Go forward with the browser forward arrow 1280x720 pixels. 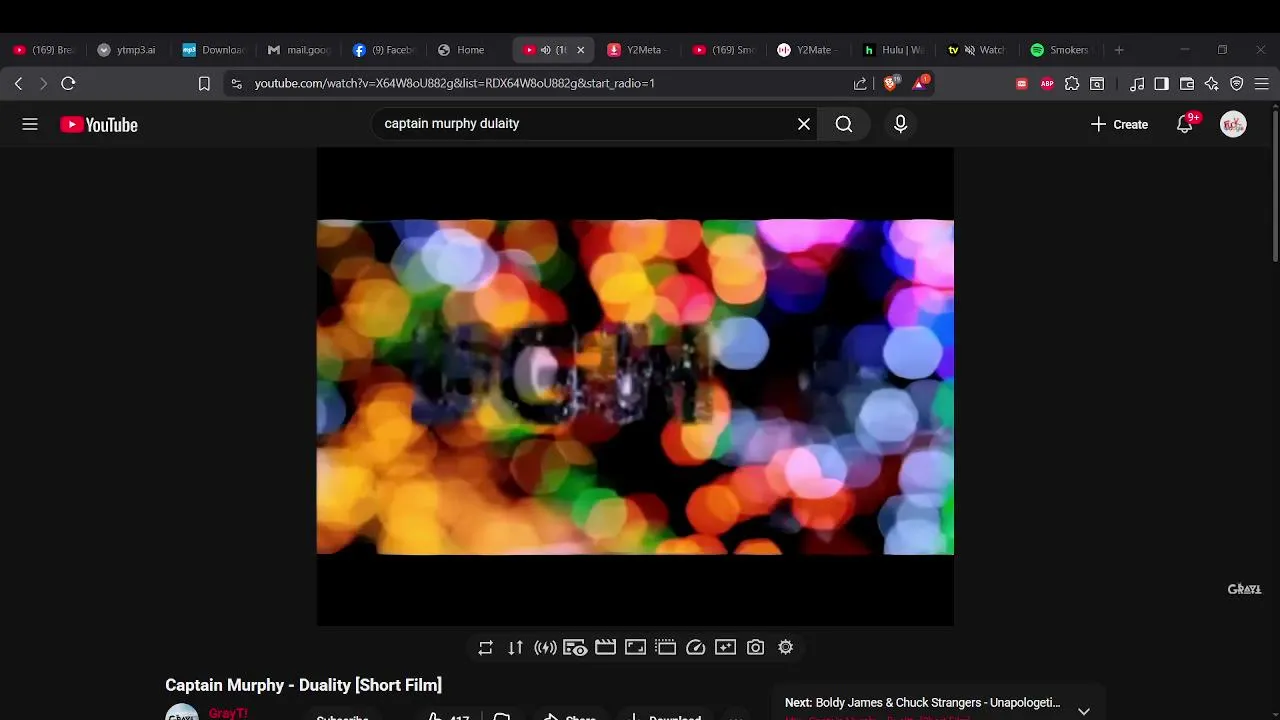(x=42, y=84)
